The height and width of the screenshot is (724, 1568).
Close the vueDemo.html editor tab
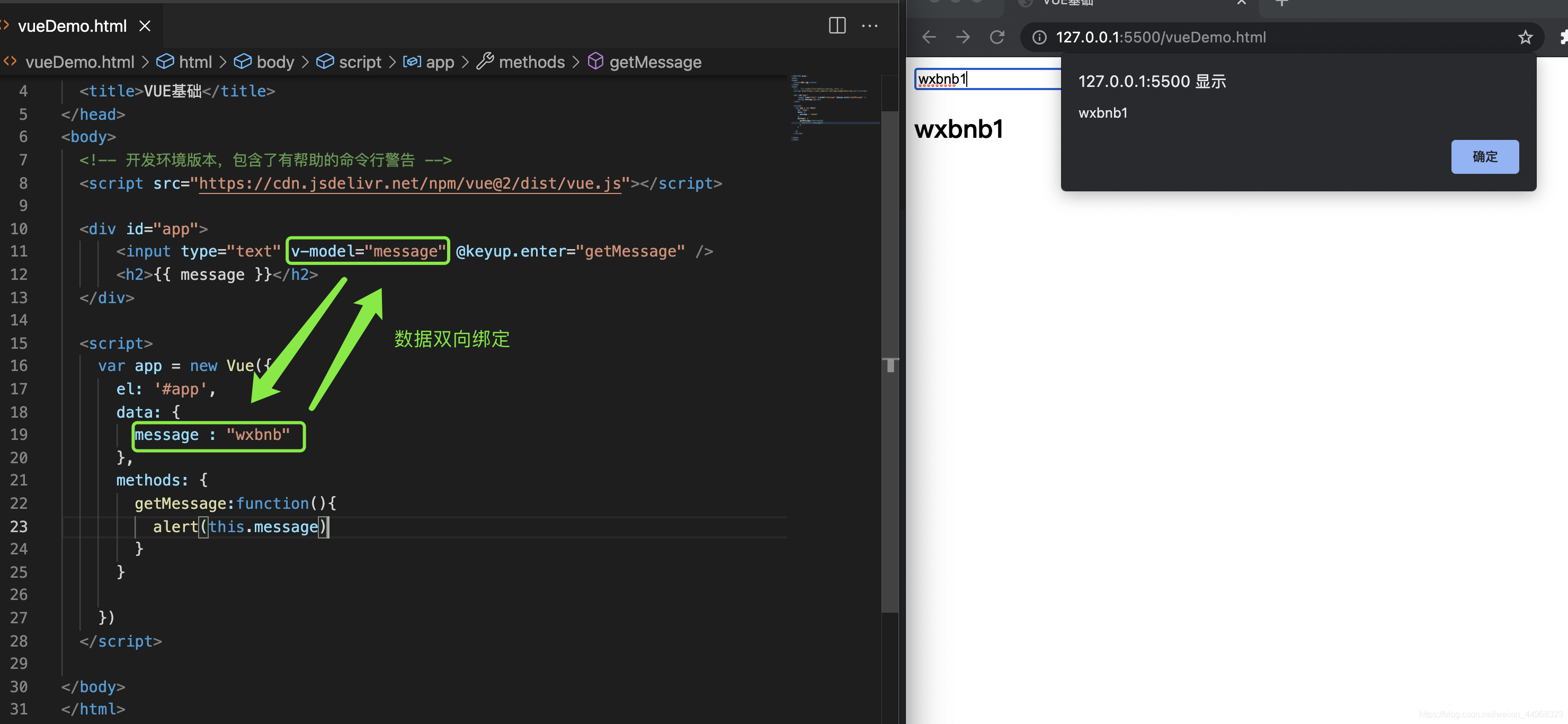[x=145, y=26]
